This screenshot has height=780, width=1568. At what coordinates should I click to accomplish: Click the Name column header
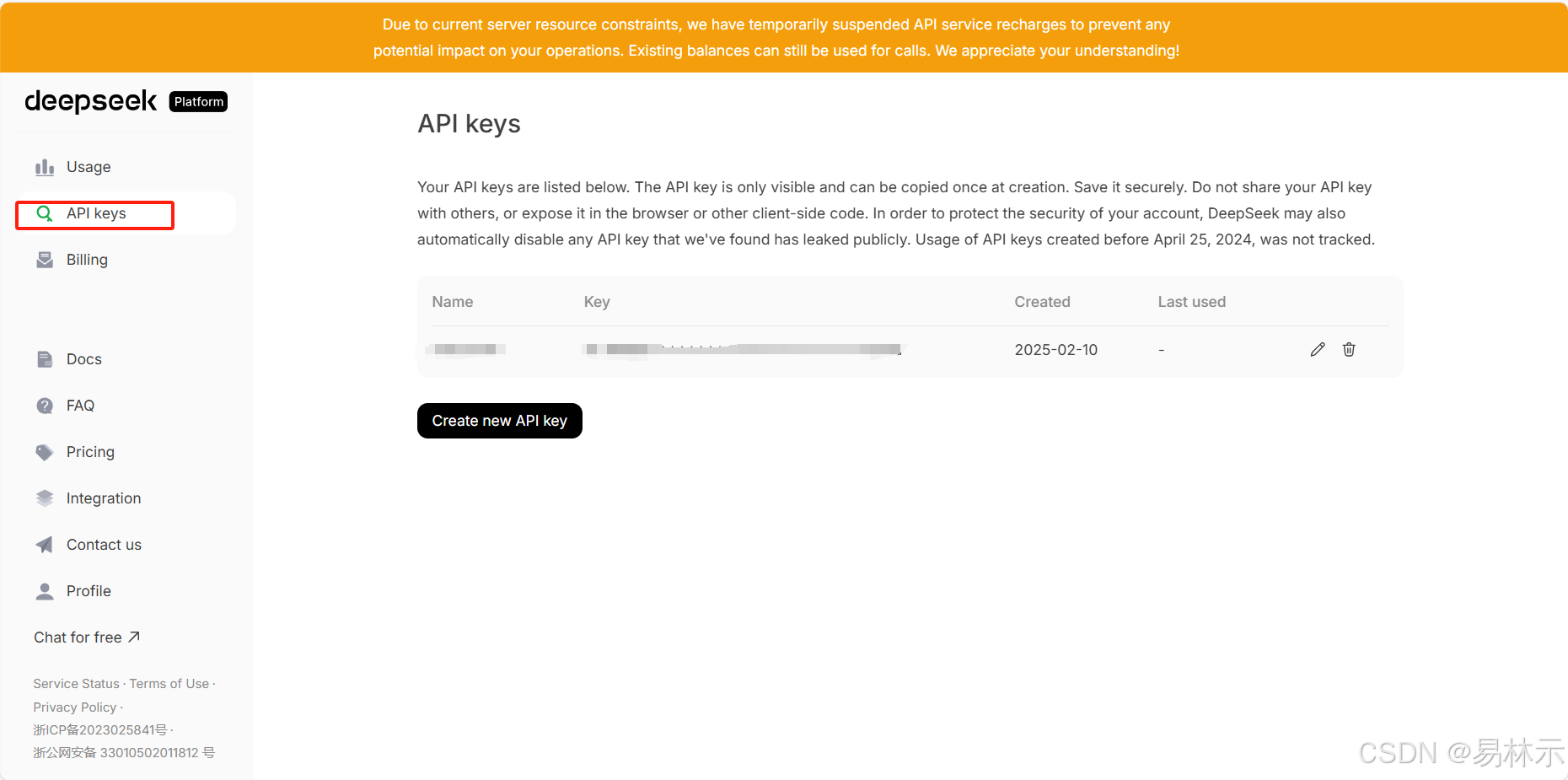[453, 302]
